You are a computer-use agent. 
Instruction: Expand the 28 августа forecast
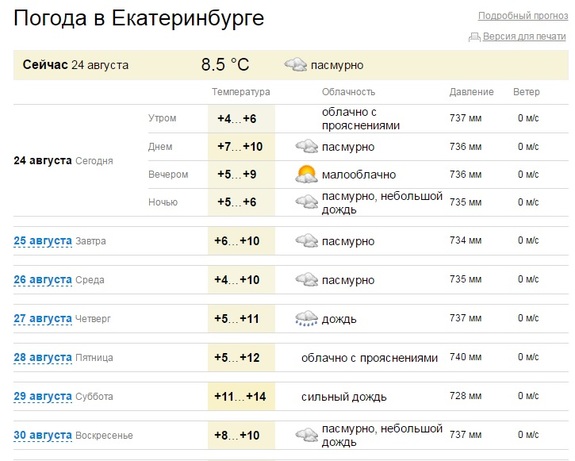43,358
